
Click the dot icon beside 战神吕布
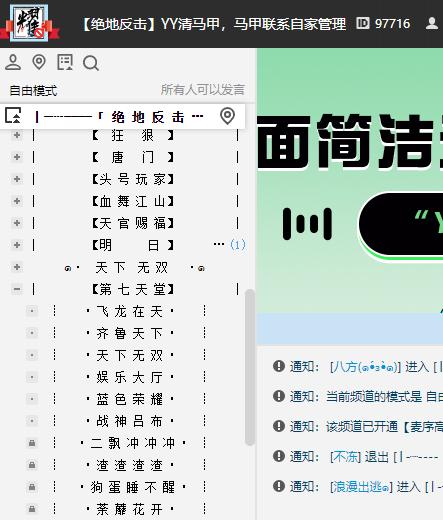[32, 421]
